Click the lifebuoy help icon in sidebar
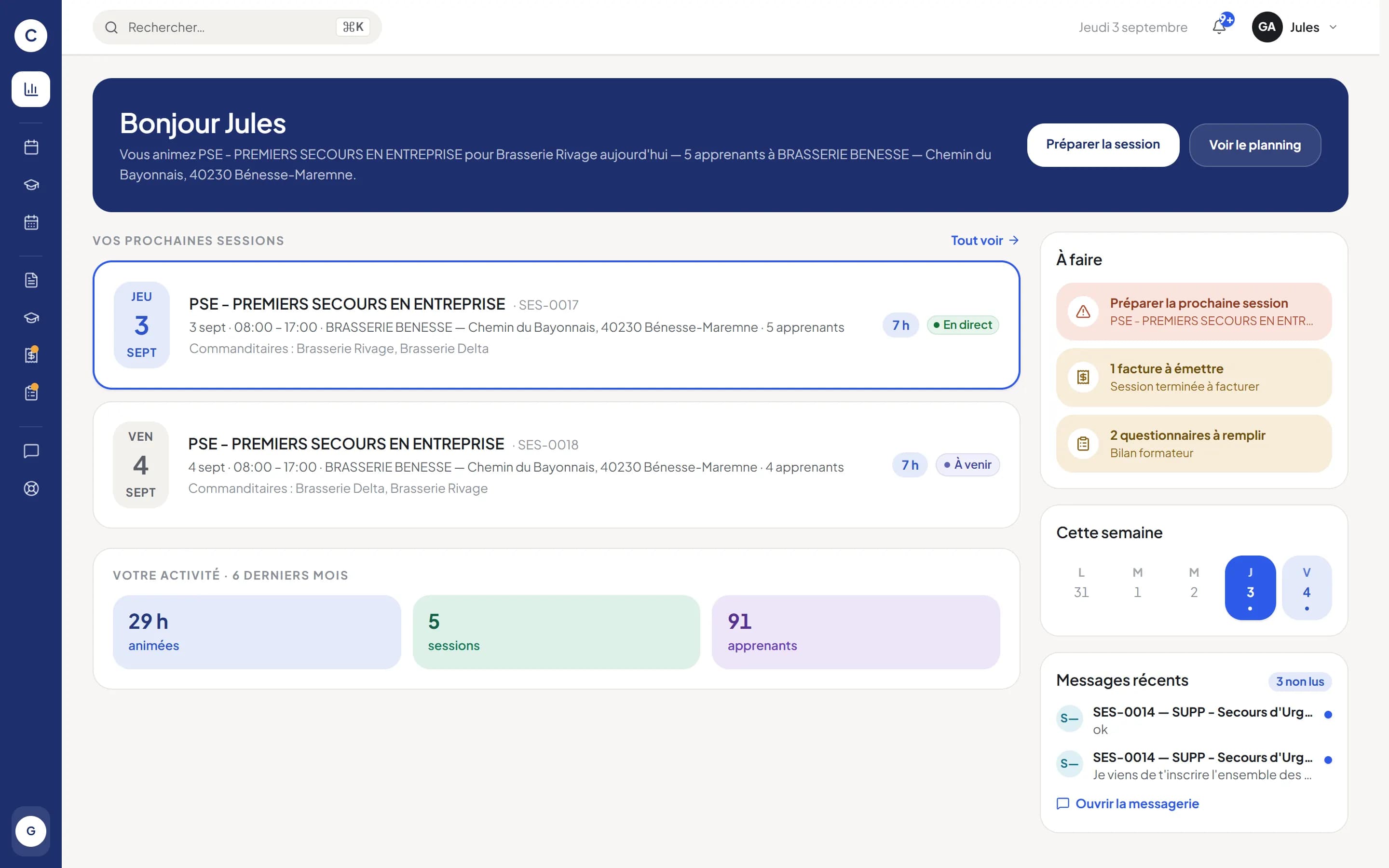The image size is (1389, 868). tap(31, 488)
